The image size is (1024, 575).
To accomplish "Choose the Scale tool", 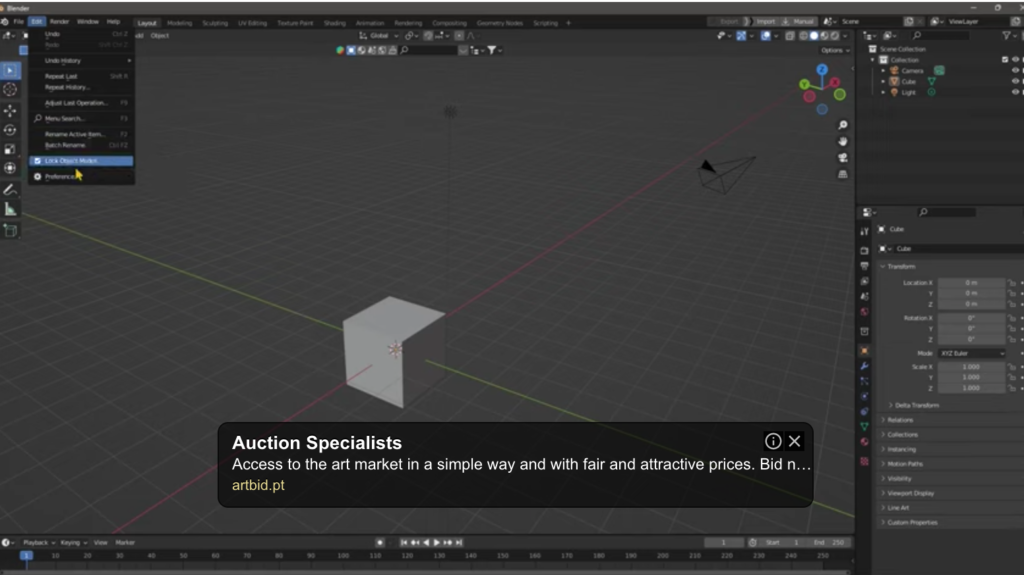I will coord(10,149).
